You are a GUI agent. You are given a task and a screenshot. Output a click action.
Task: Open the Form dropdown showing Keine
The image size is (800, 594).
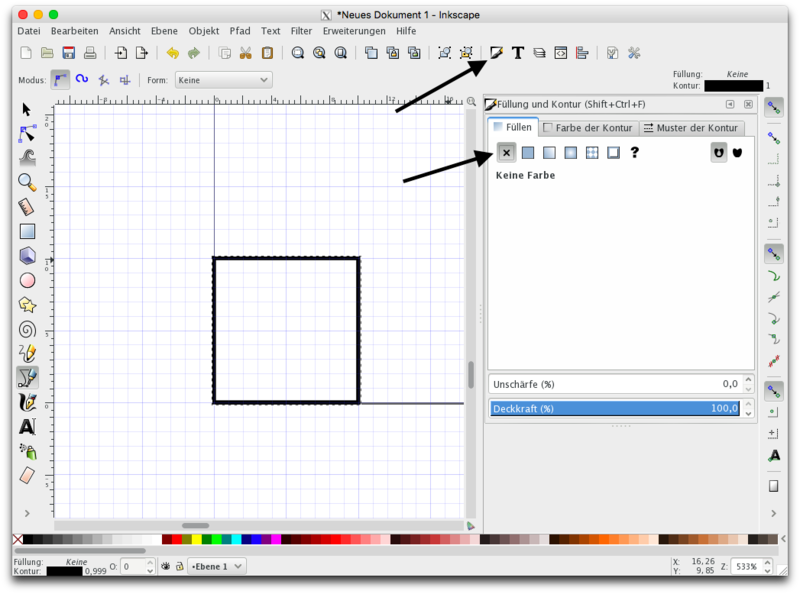click(222, 80)
